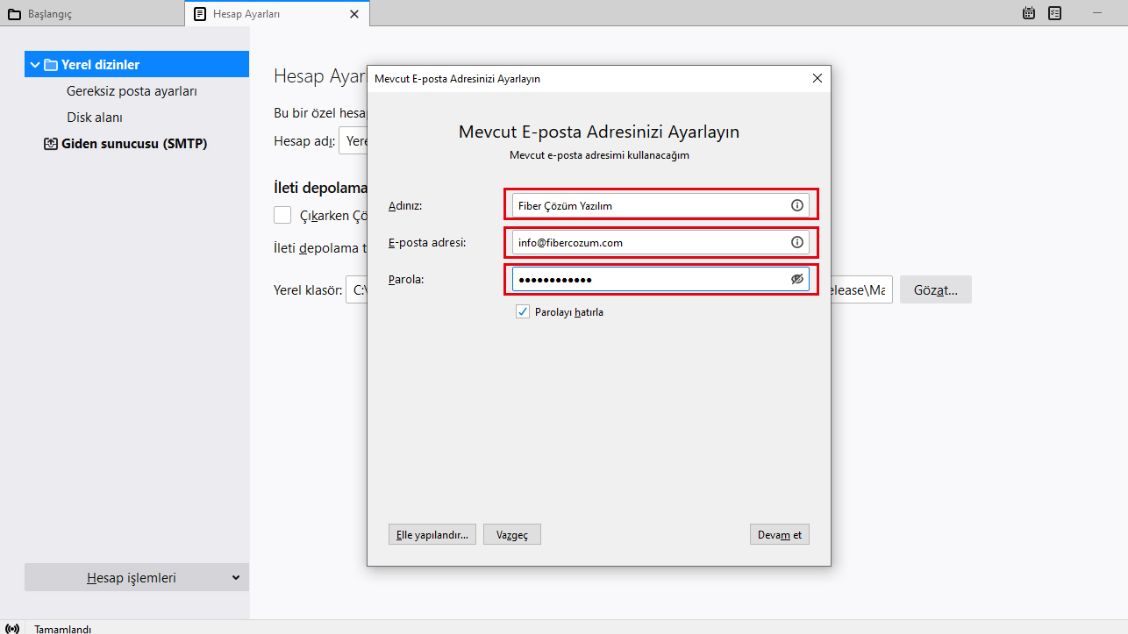The image size is (1128, 634).
Task: Open the calendar icon in top bar
Action: [x=1029, y=14]
